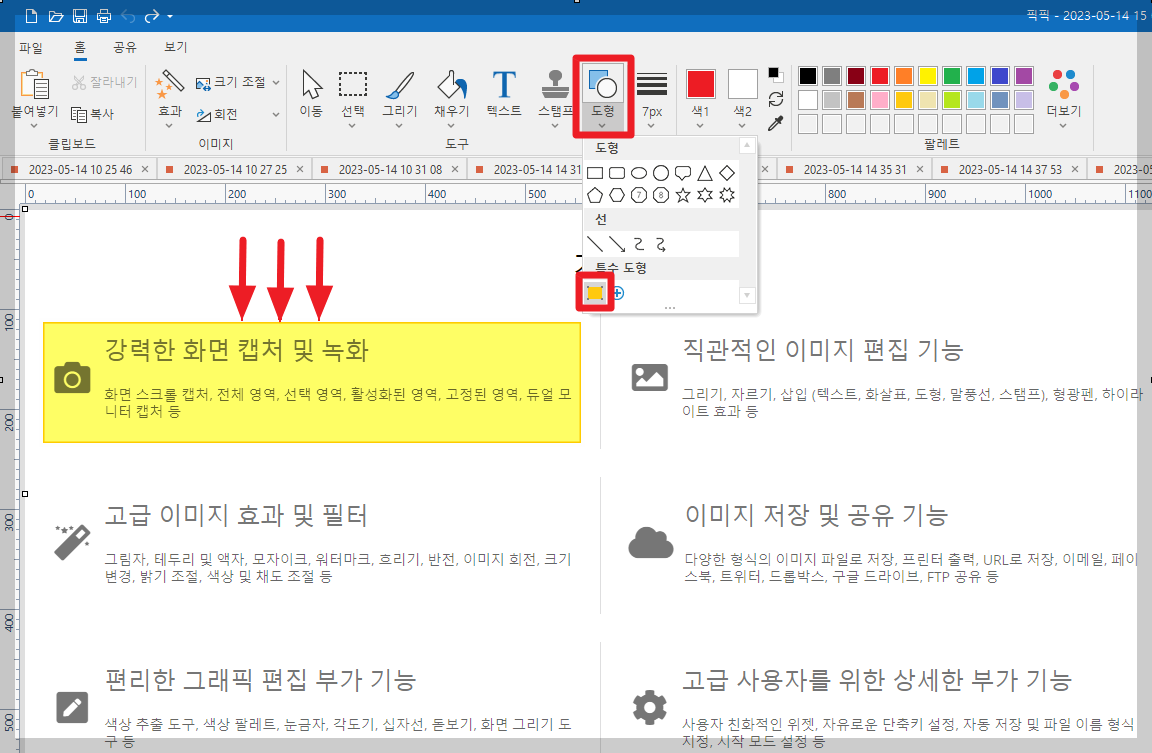Select the 이동 (Move) tool
The width and height of the screenshot is (1152, 753).
tap(310, 90)
